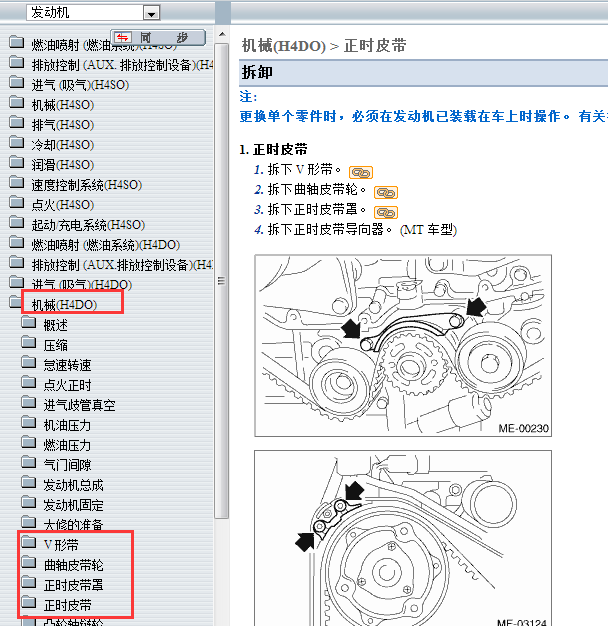Click folder icon for 起动/充电系统(H4SO)
This screenshot has width=608, height=626.
tap(16, 222)
